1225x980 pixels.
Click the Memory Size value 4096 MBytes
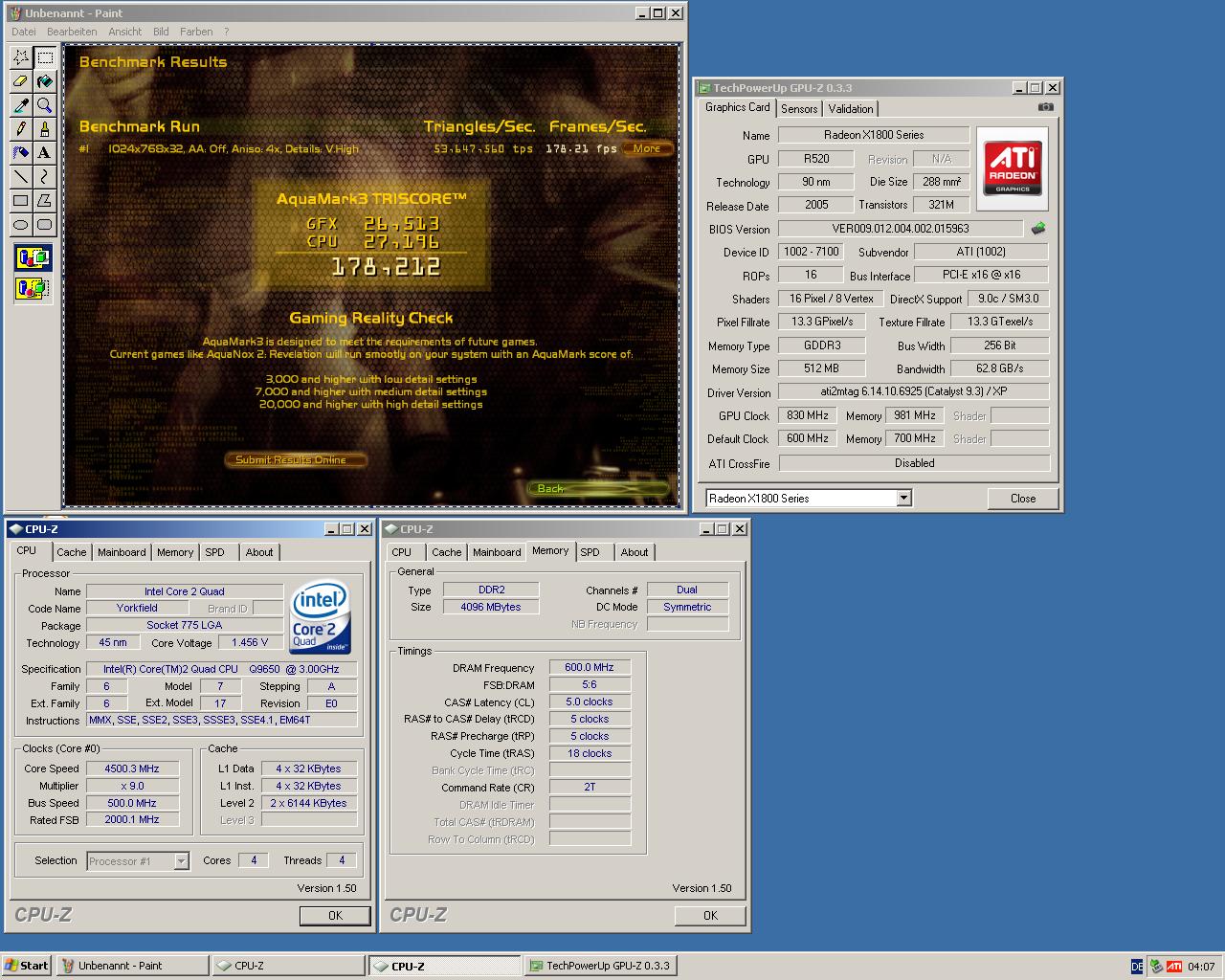[490, 607]
